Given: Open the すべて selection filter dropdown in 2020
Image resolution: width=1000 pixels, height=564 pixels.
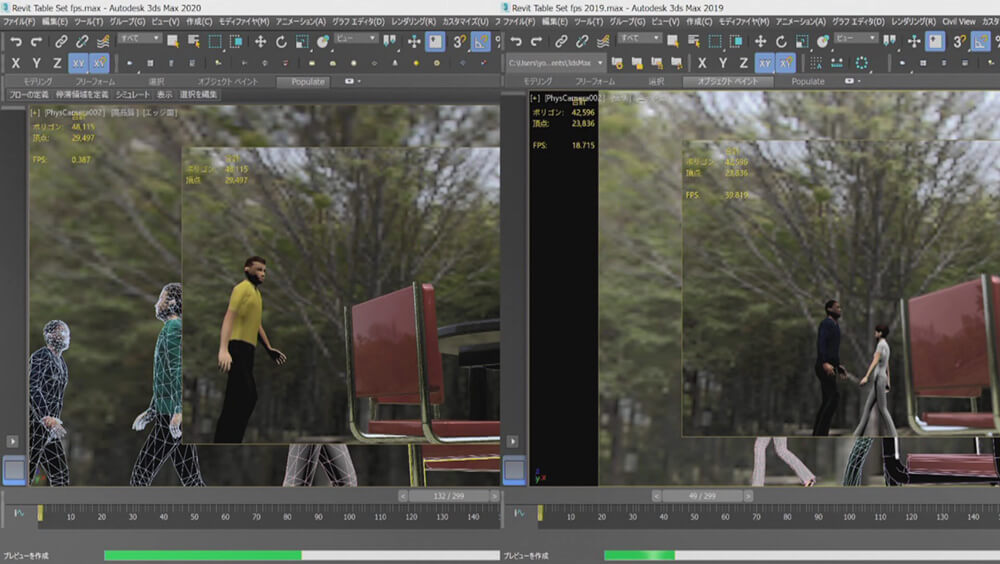Looking at the screenshot, I should point(140,38).
